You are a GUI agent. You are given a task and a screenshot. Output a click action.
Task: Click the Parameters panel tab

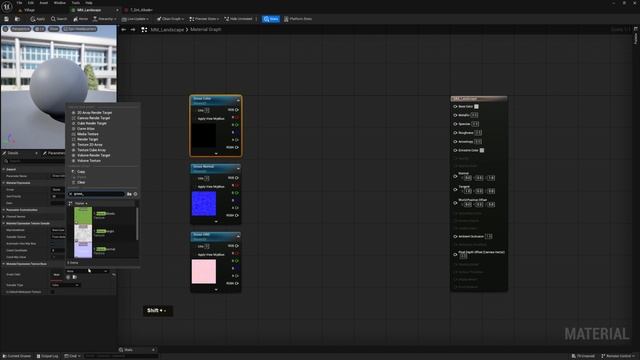(x=55, y=153)
